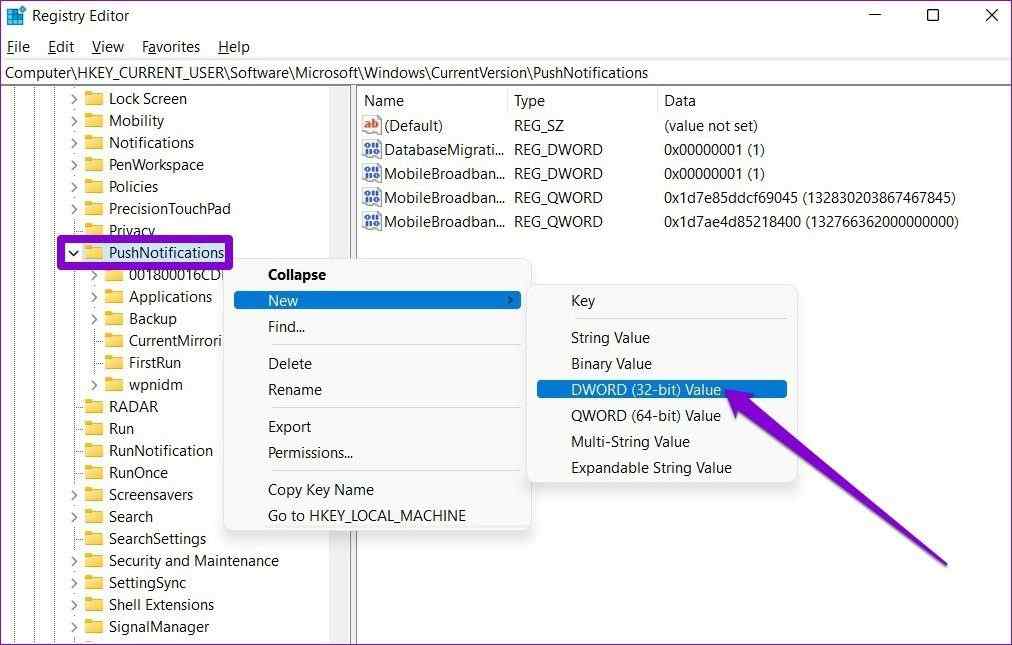Choose Rename in the context menu
Screen dimensions: 1012x645
click(377, 389)
